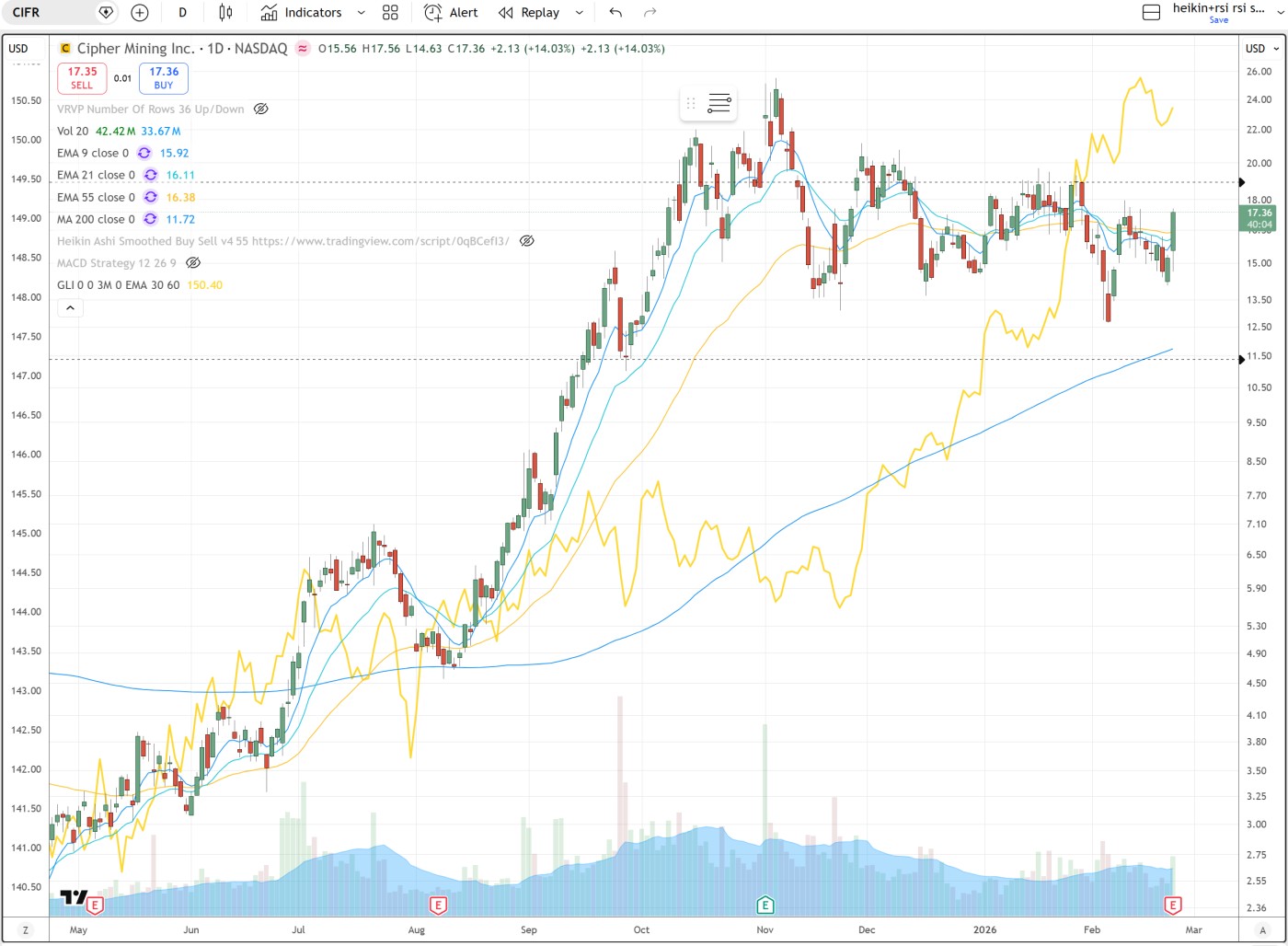Collapse the indicator legend with chevron

[x=70, y=308]
